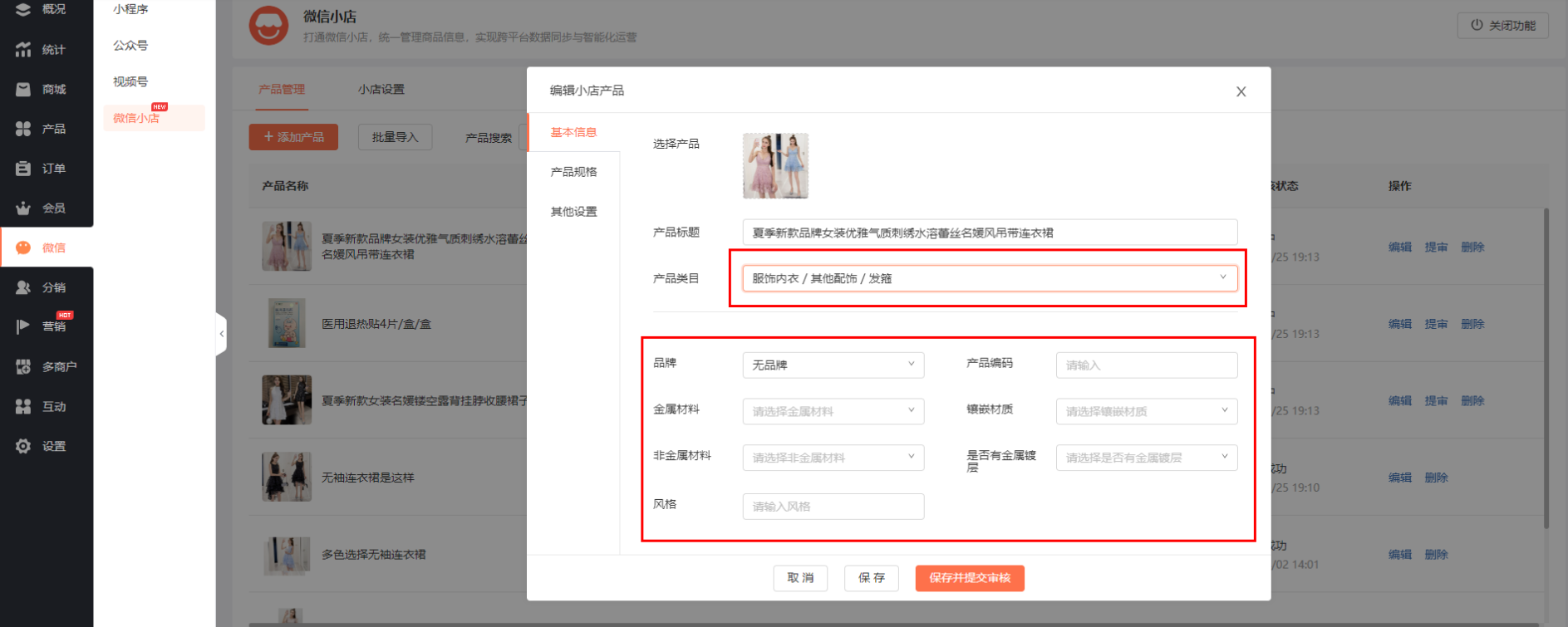Open the 分销 distribution sidebar icon
The height and width of the screenshot is (627, 1568).
(23, 287)
